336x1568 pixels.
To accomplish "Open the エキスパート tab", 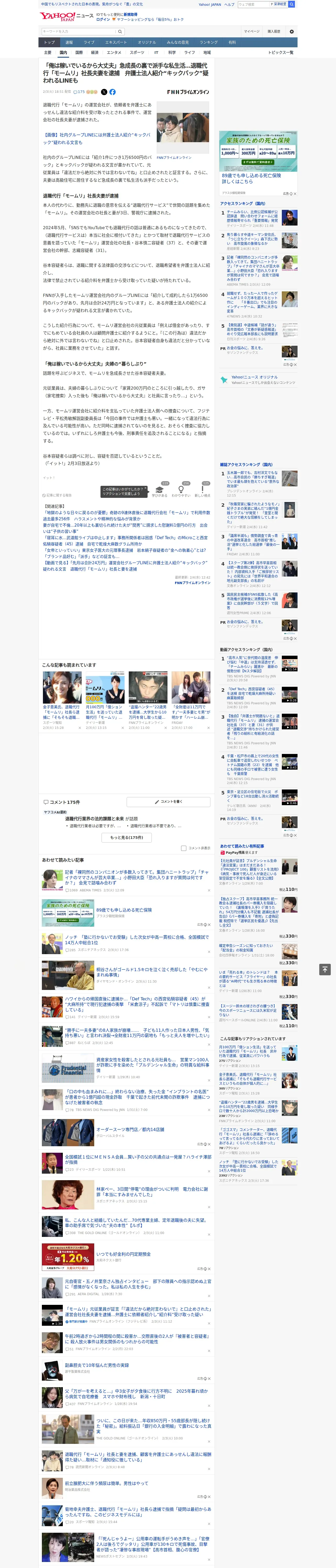I will [x=116, y=43].
